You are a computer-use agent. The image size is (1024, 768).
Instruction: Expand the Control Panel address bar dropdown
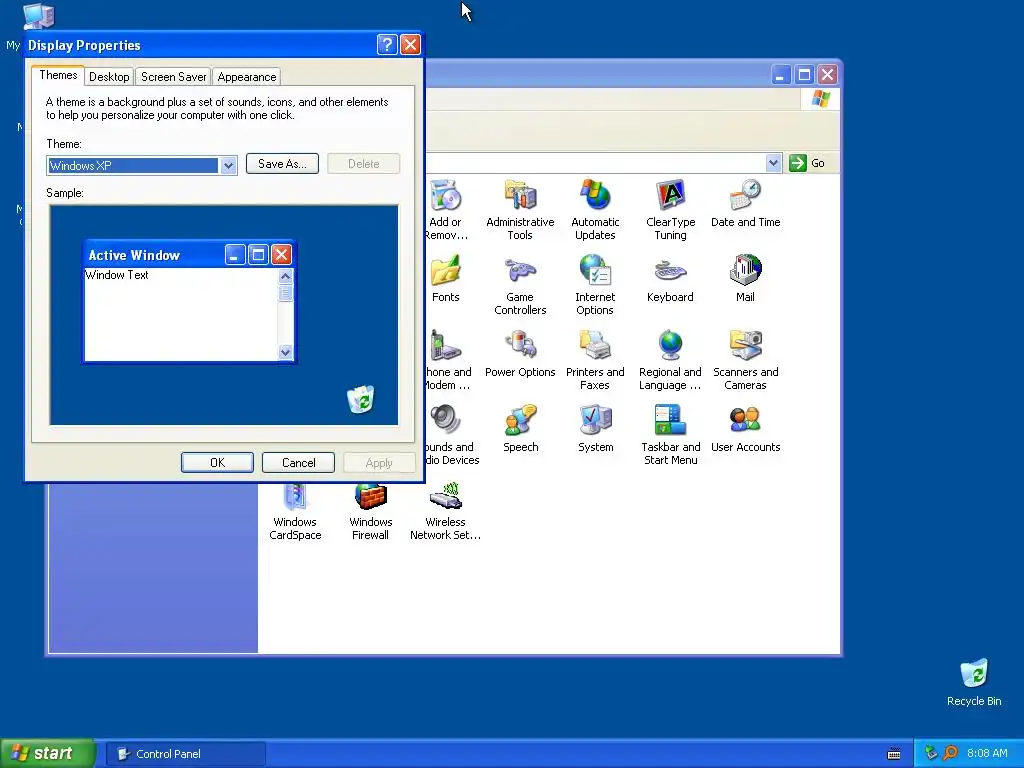773,163
